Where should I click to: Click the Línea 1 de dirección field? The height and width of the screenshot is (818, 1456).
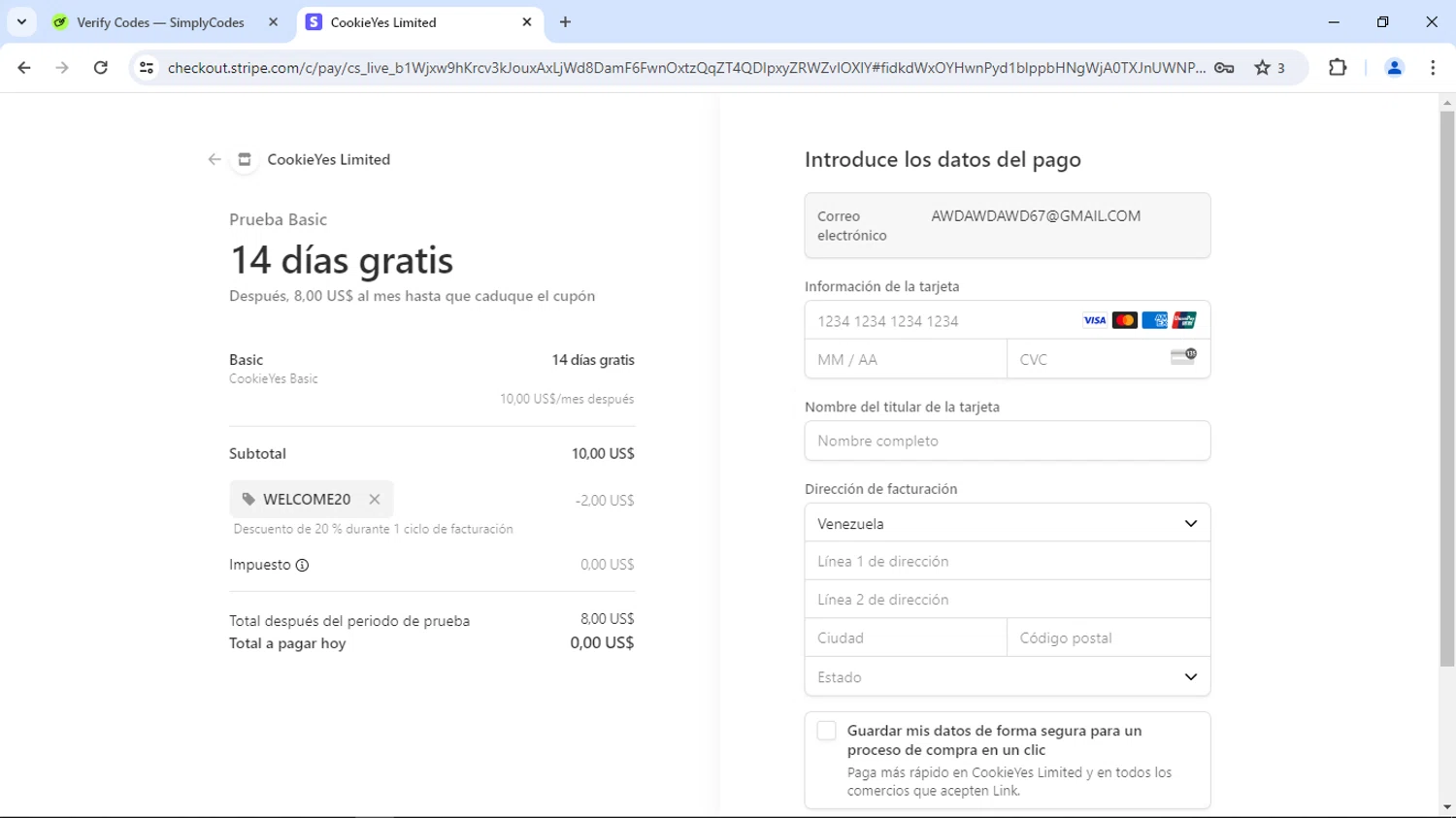tap(1008, 561)
